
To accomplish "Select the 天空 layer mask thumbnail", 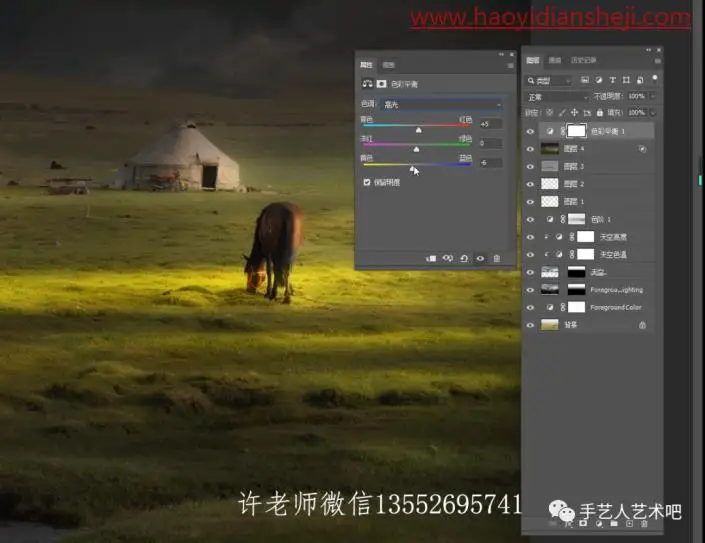I will click(576, 272).
